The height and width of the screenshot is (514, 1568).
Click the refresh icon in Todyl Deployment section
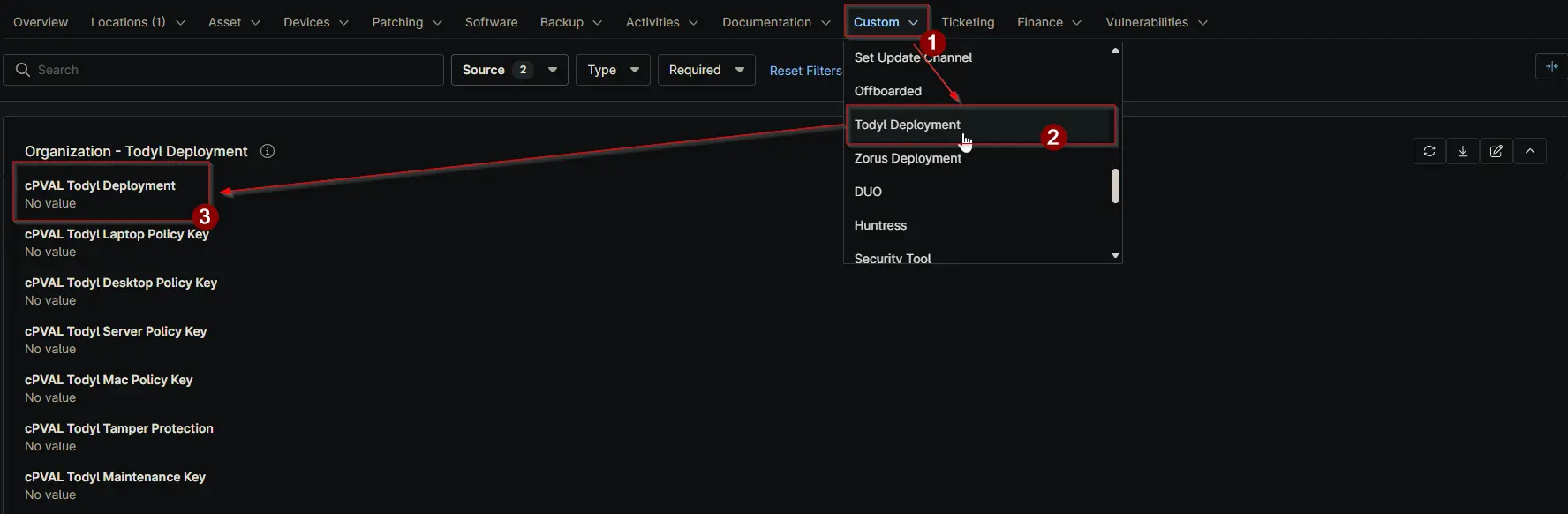[1429, 151]
